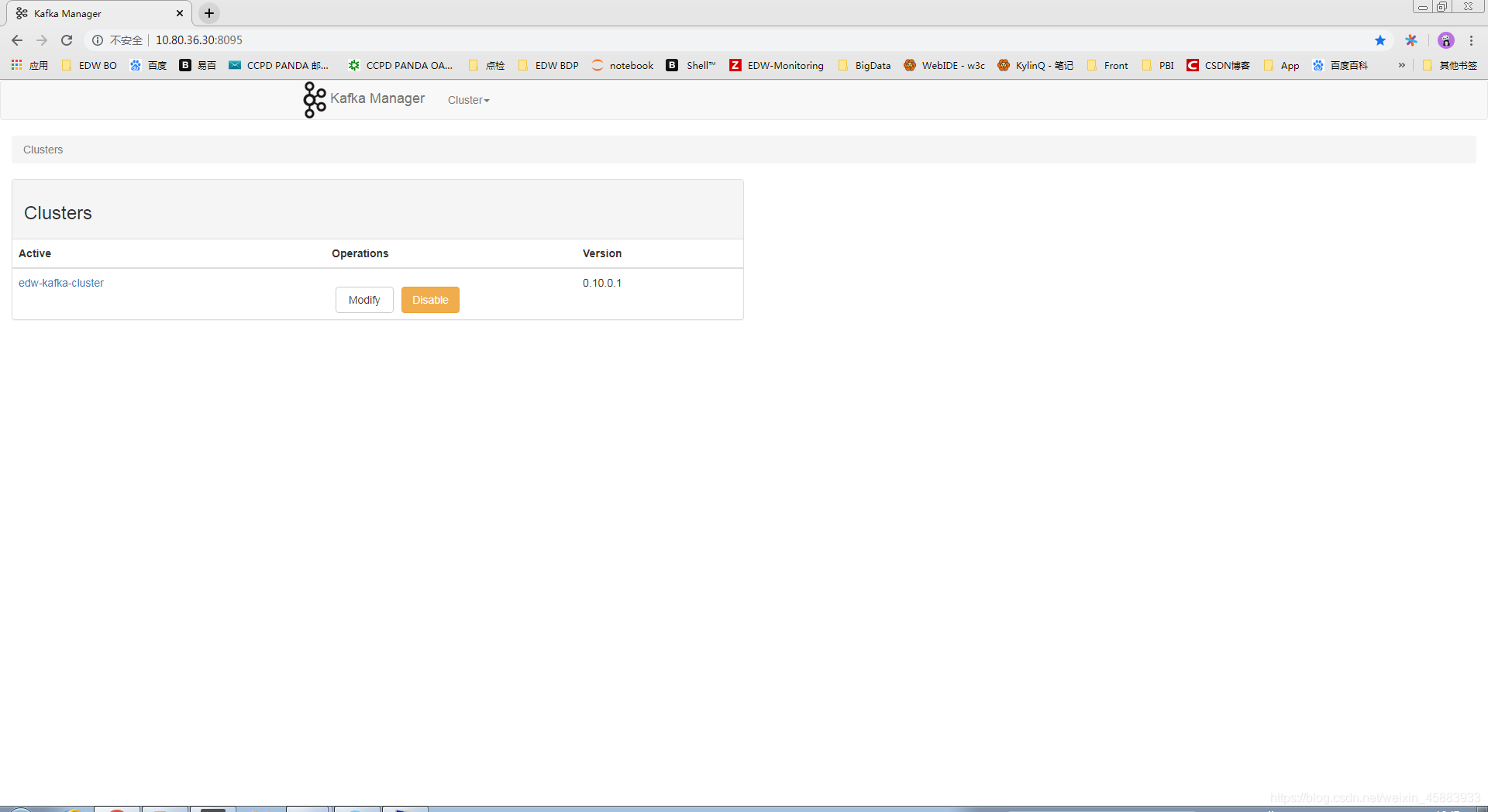The height and width of the screenshot is (812, 1488).
Task: Open the apps shortcut in bookmarks bar
Action: tap(30, 65)
